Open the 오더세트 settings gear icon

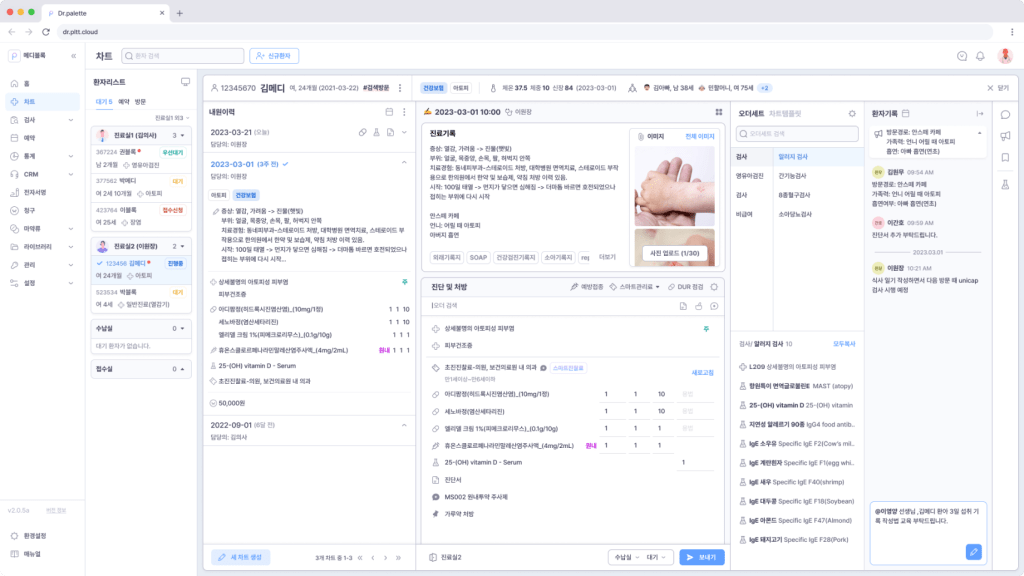click(852, 113)
